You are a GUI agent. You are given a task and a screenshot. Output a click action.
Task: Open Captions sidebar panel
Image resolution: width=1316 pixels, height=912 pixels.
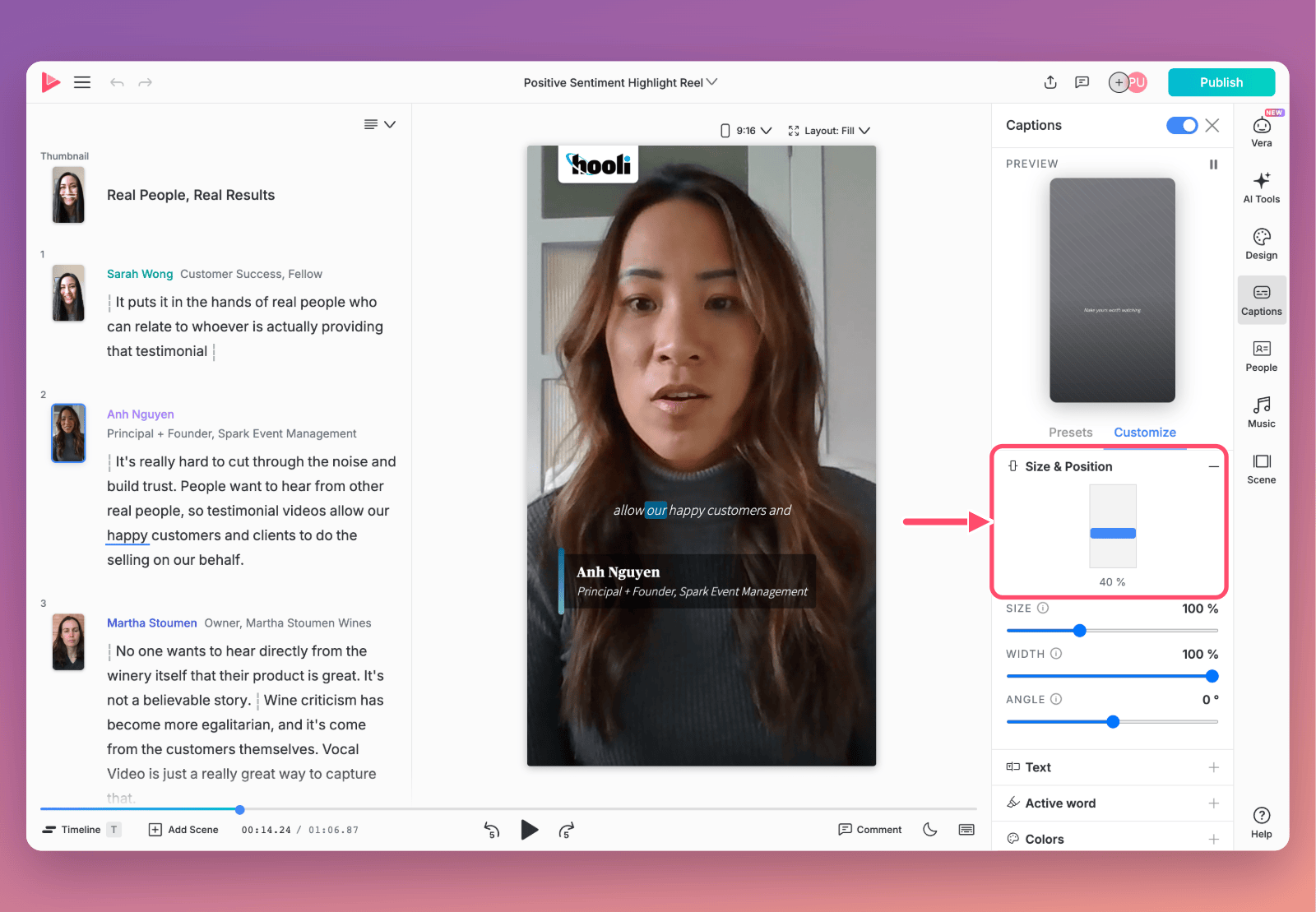pos(1262,300)
